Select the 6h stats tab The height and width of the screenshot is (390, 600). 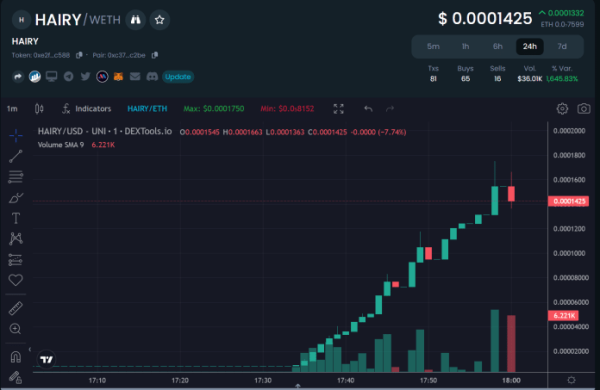pos(497,47)
